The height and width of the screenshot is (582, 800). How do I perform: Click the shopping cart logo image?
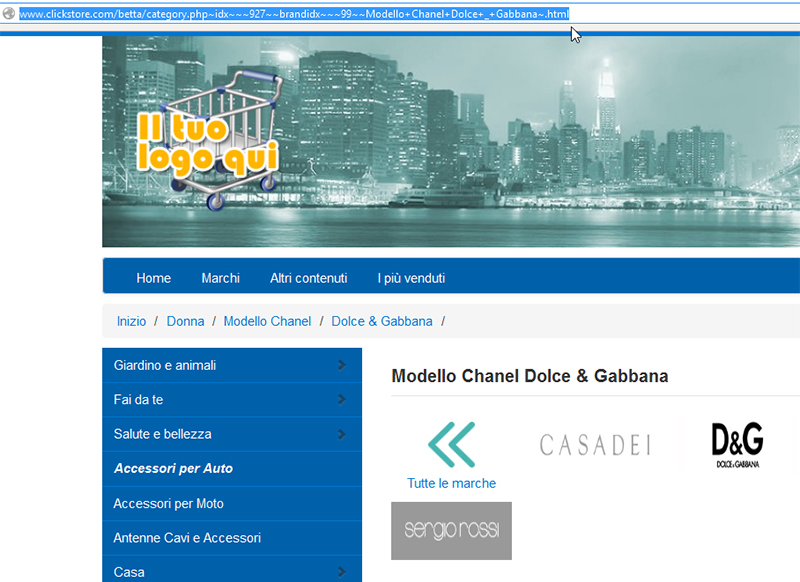tap(209, 140)
